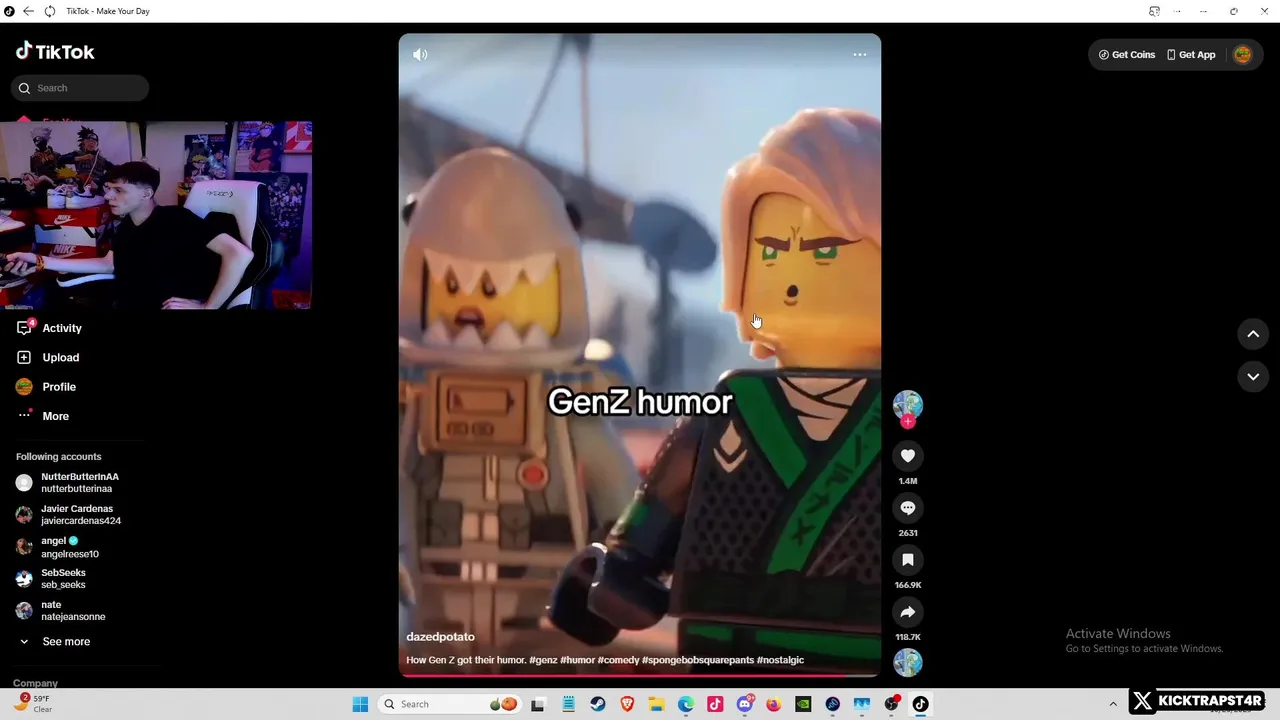Open the dazedpotato username on the video
Image resolution: width=1280 pixels, height=720 pixels.
(x=440, y=637)
